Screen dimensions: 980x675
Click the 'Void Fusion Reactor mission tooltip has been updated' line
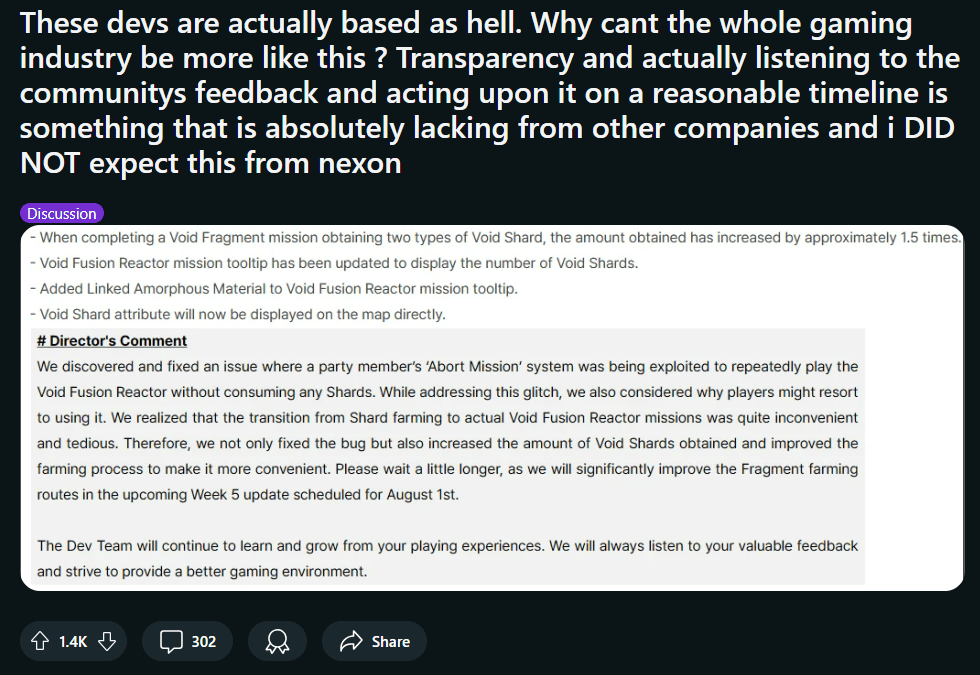point(334,263)
